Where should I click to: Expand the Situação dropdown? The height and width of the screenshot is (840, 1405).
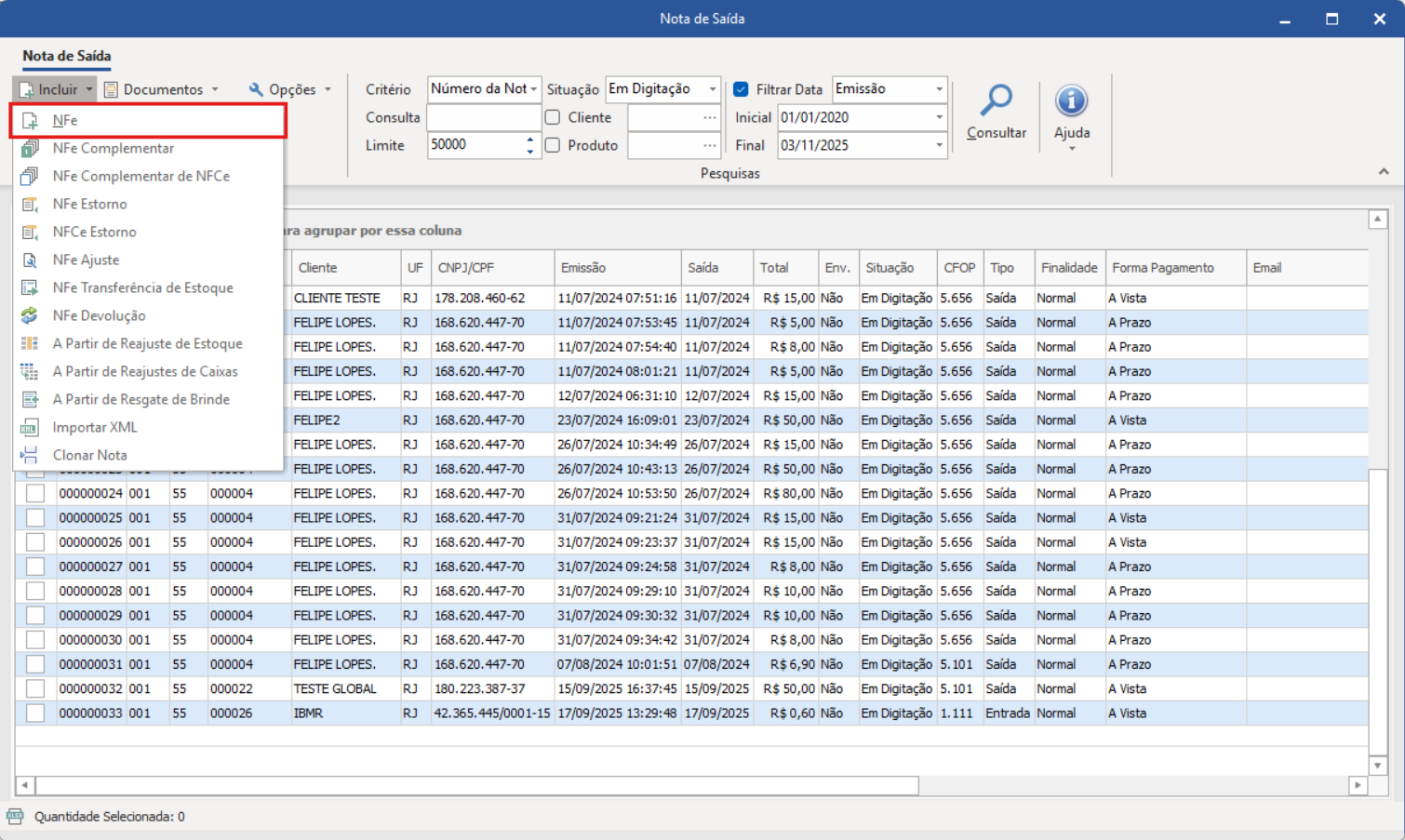[x=712, y=89]
